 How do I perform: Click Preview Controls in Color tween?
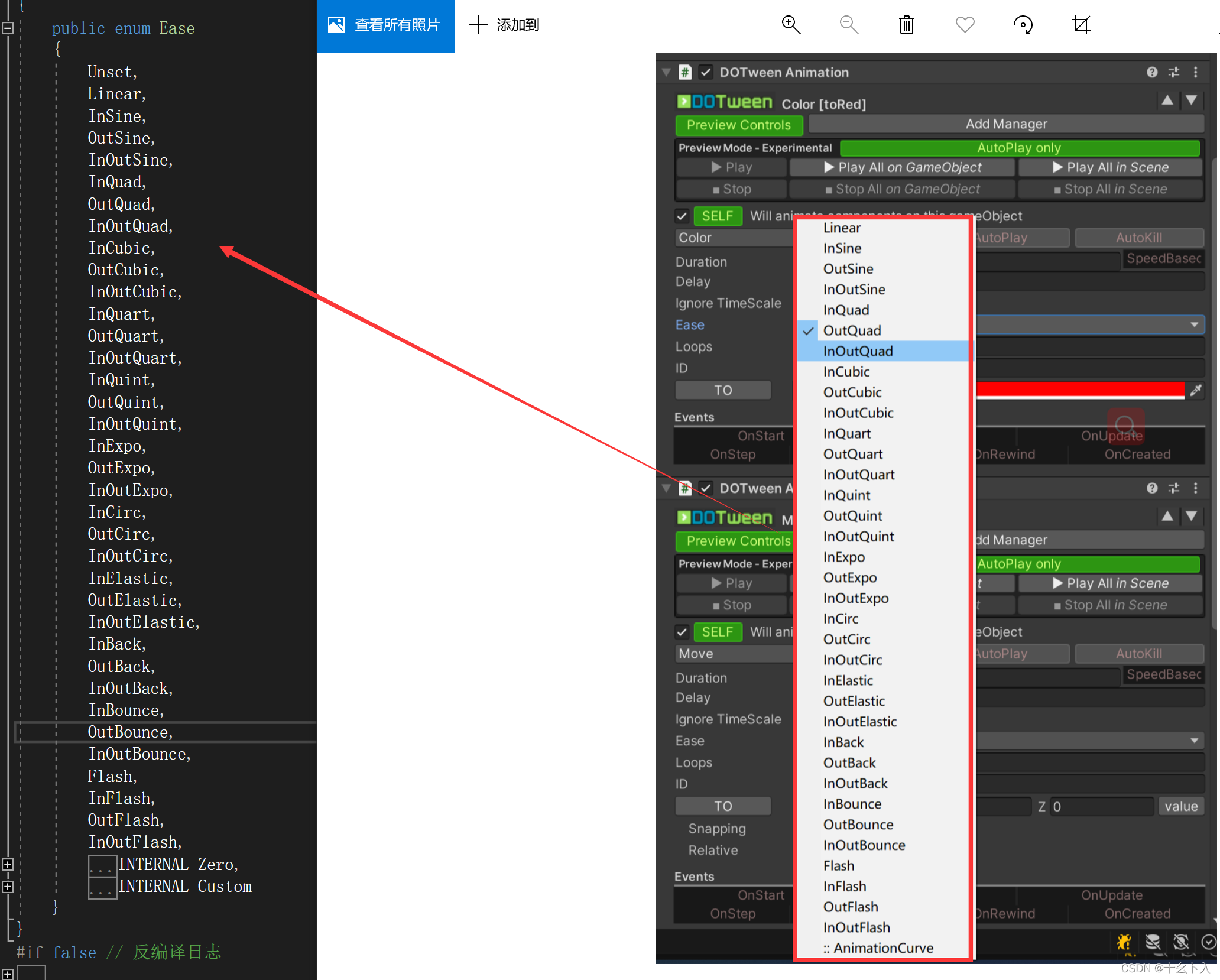click(739, 125)
